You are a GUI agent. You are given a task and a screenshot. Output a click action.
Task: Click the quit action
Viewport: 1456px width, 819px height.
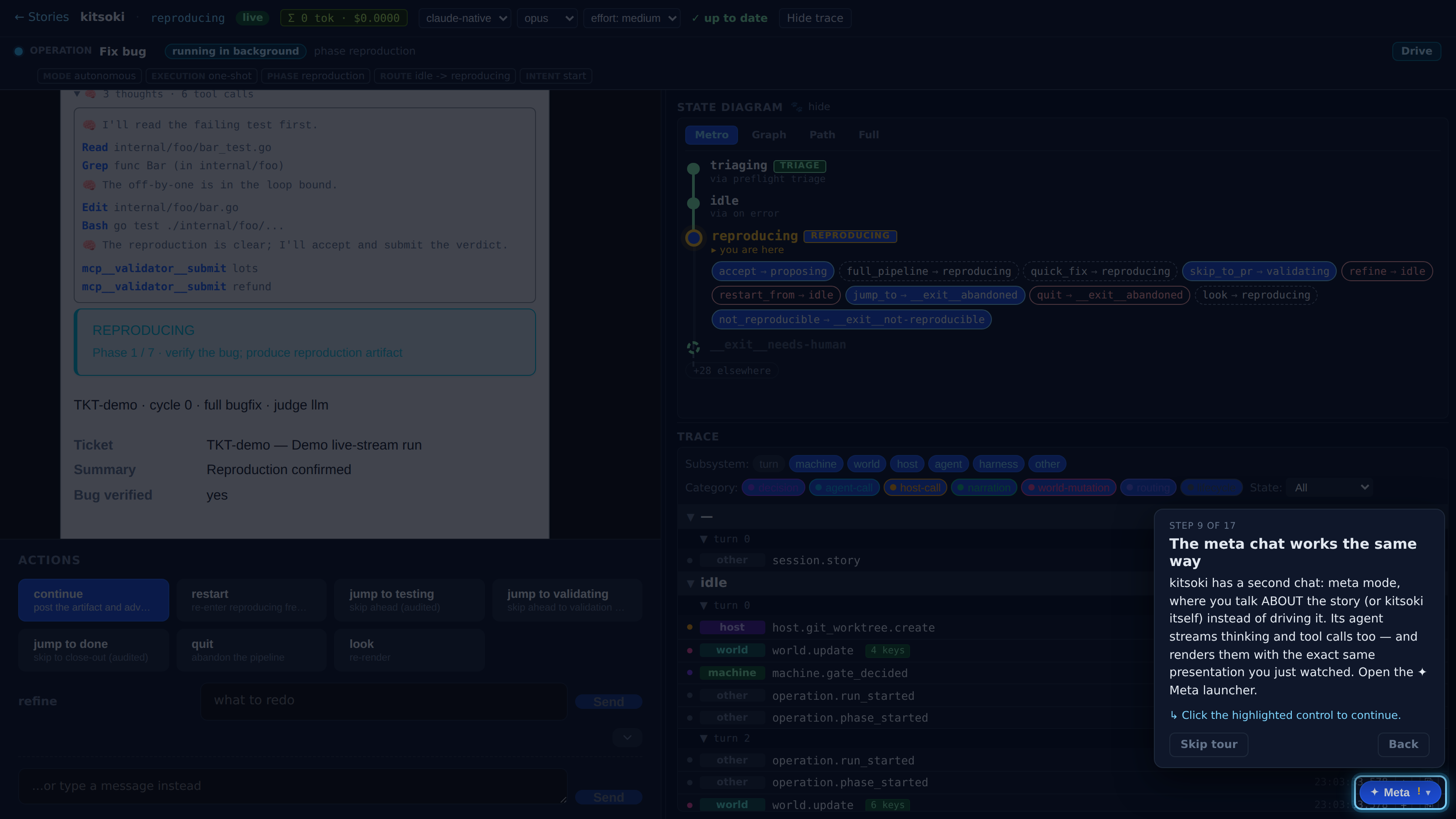252,650
